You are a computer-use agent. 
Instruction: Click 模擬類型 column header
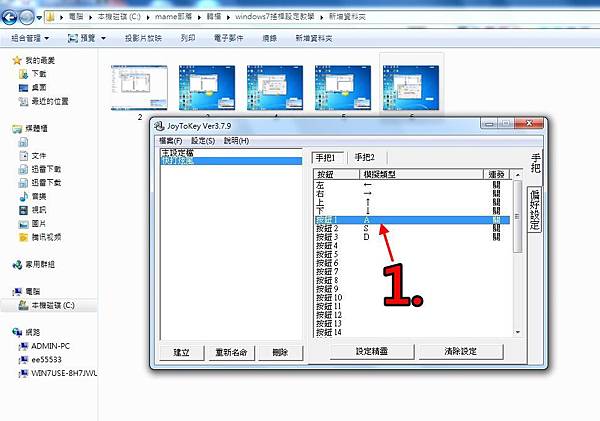421,175
